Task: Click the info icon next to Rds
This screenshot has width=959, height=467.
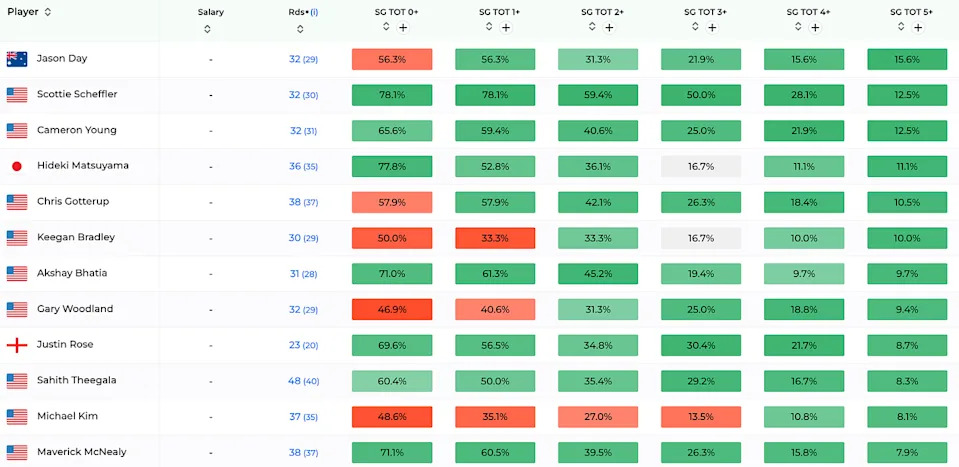Action: point(314,12)
